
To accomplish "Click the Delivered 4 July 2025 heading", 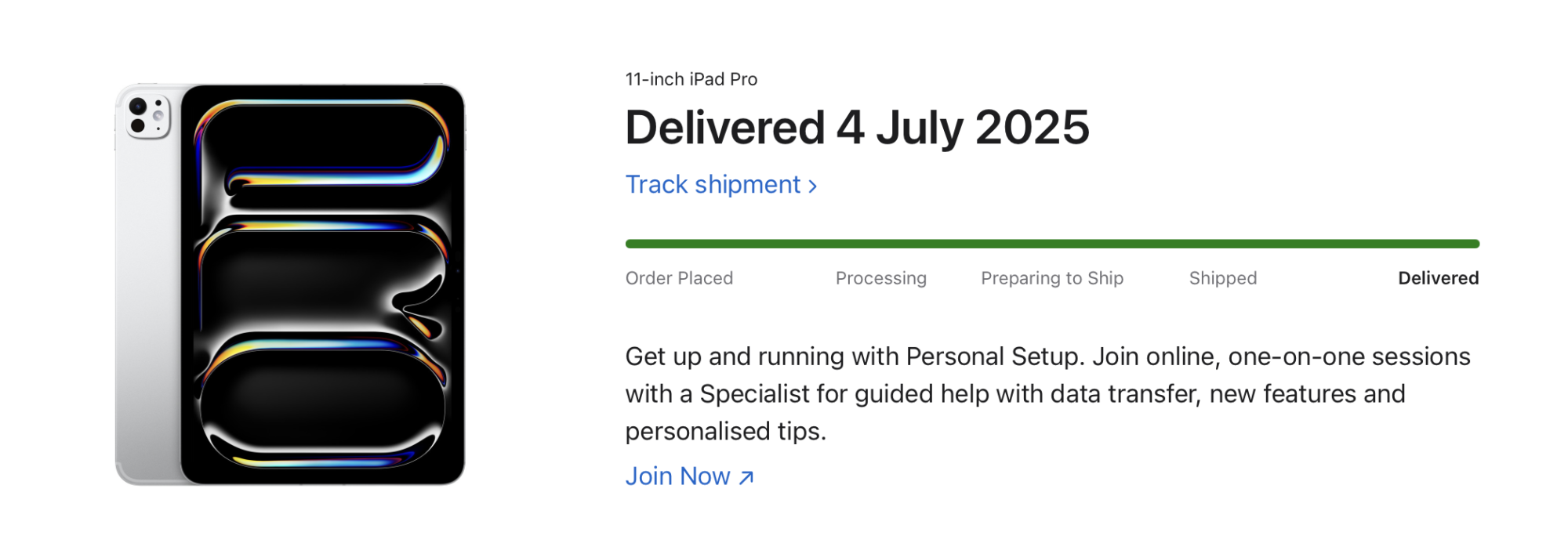I will pyautogui.click(x=857, y=125).
